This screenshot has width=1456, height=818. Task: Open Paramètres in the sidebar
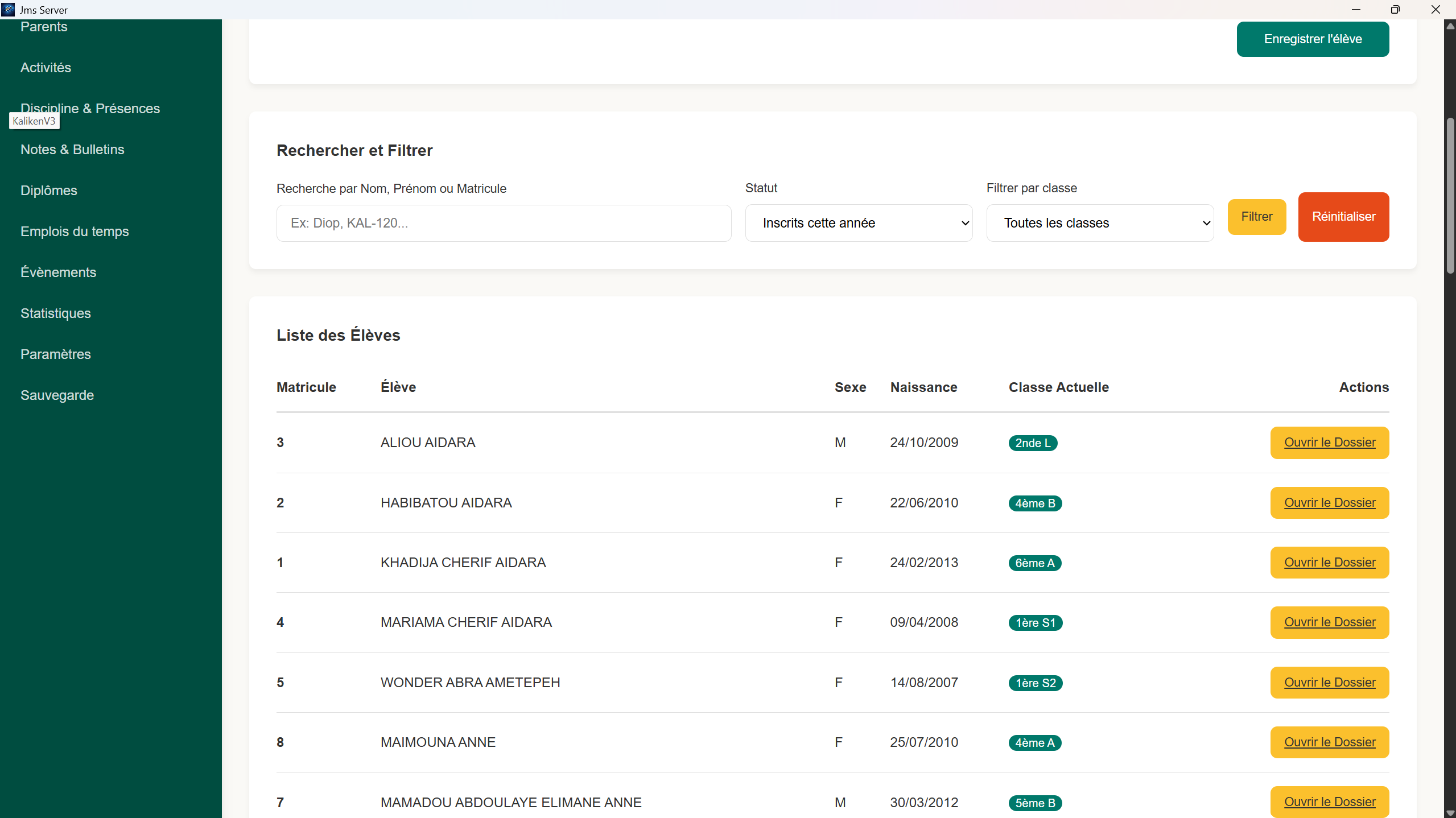pos(56,354)
